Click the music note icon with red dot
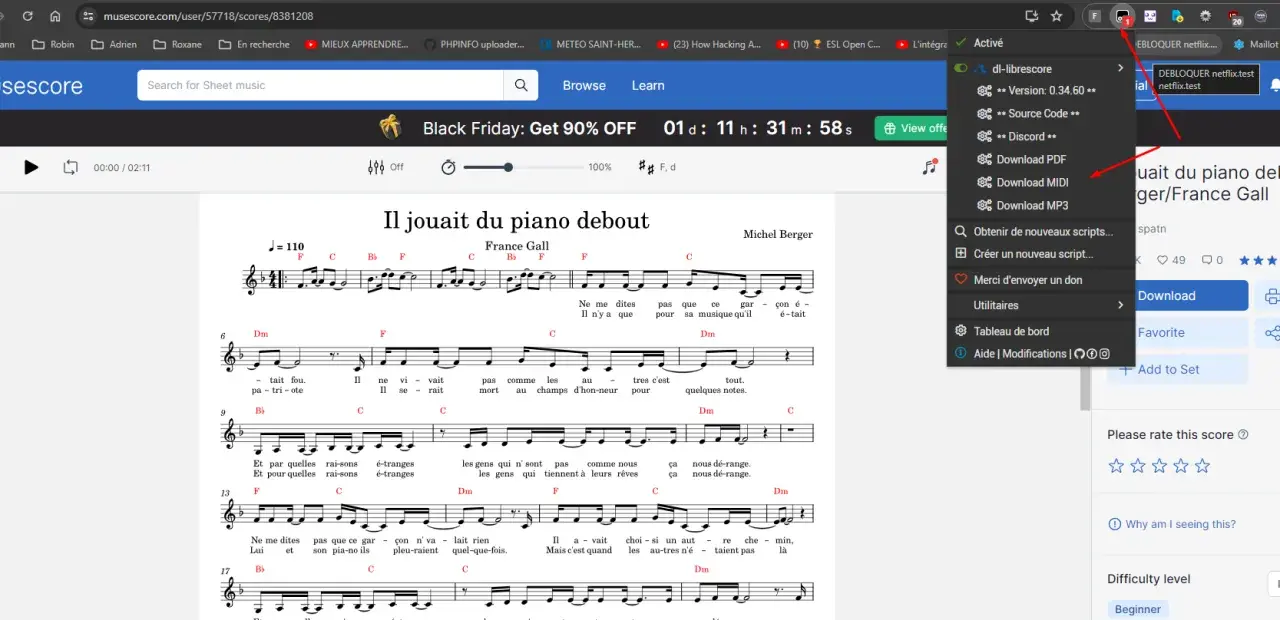Screen dimensions: 1280x620 [x=930, y=167]
